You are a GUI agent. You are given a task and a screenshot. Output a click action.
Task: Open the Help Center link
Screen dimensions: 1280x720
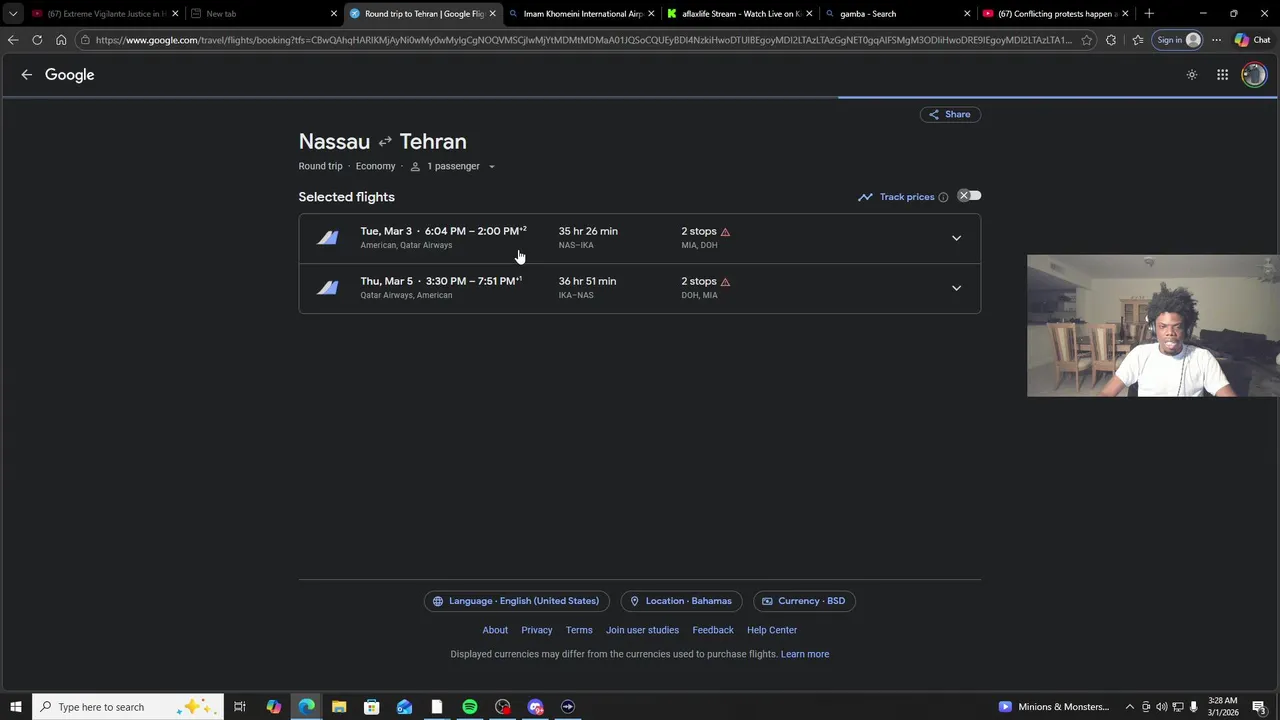click(772, 630)
